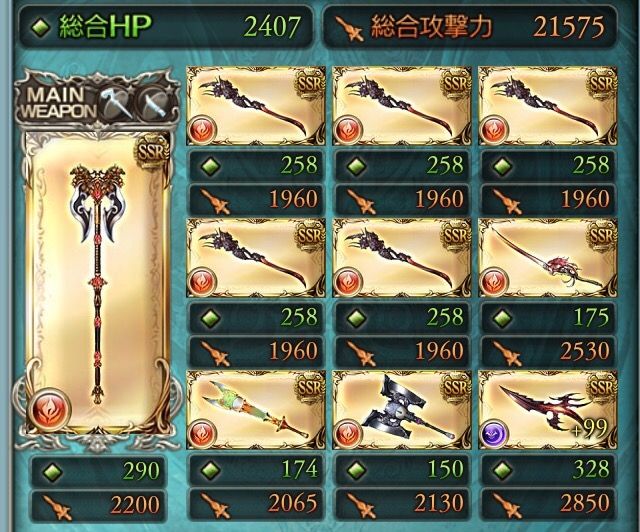Click the fire element icon on main weapon
Screen dimensions: 640x532
(50, 410)
